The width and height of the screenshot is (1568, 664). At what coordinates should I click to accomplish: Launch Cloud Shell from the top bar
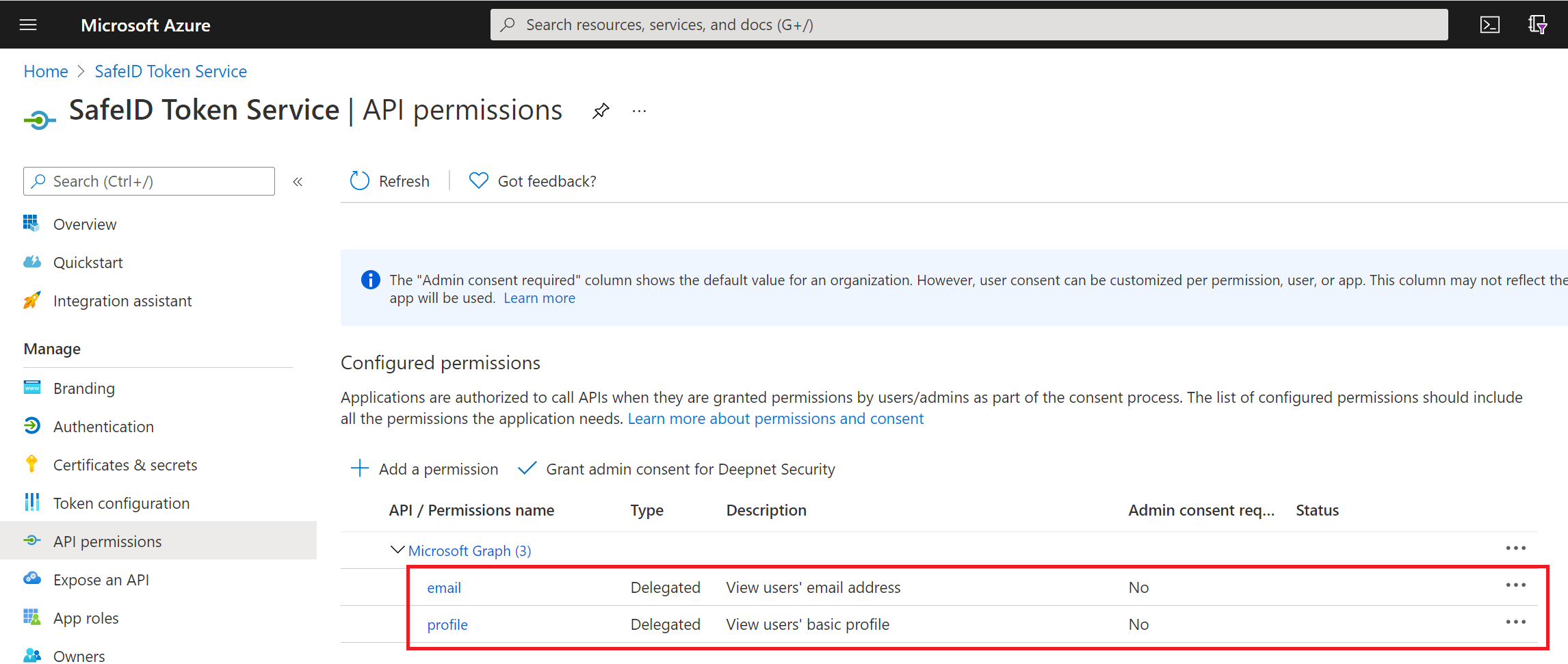click(1489, 25)
